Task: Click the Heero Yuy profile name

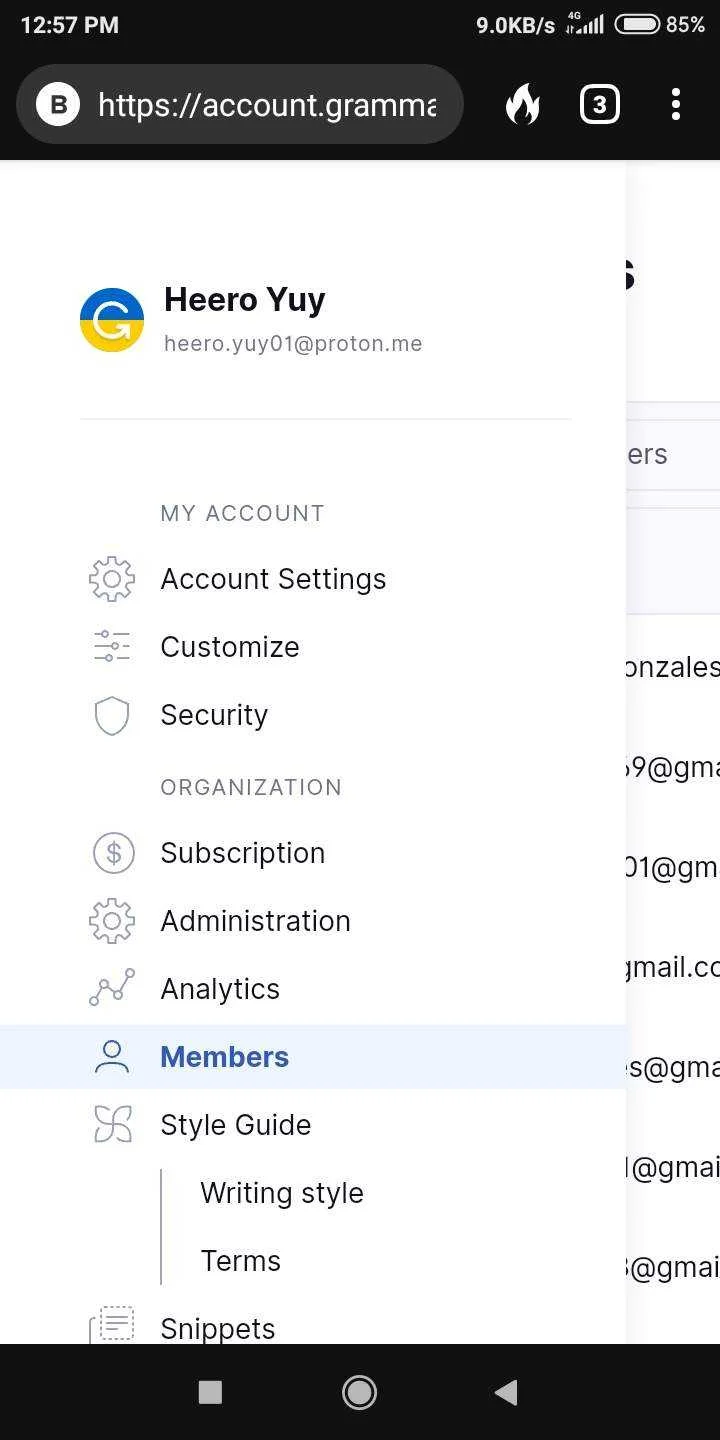Action: [245, 300]
